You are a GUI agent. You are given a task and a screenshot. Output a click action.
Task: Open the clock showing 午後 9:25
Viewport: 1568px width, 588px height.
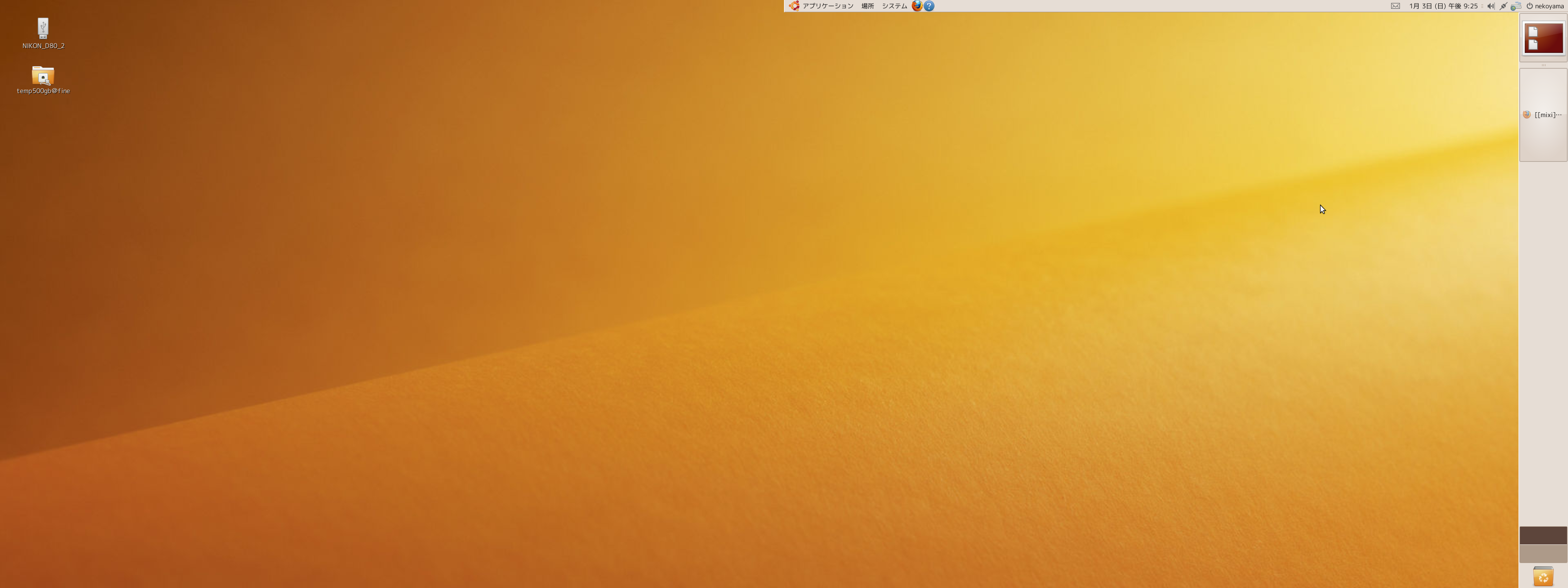tap(1443, 6)
